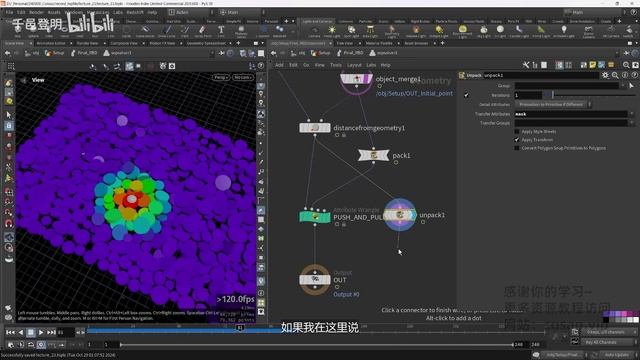The width and height of the screenshot is (640, 360).
Task: Select the Draw Curve shelf tool
Action: [167, 31]
